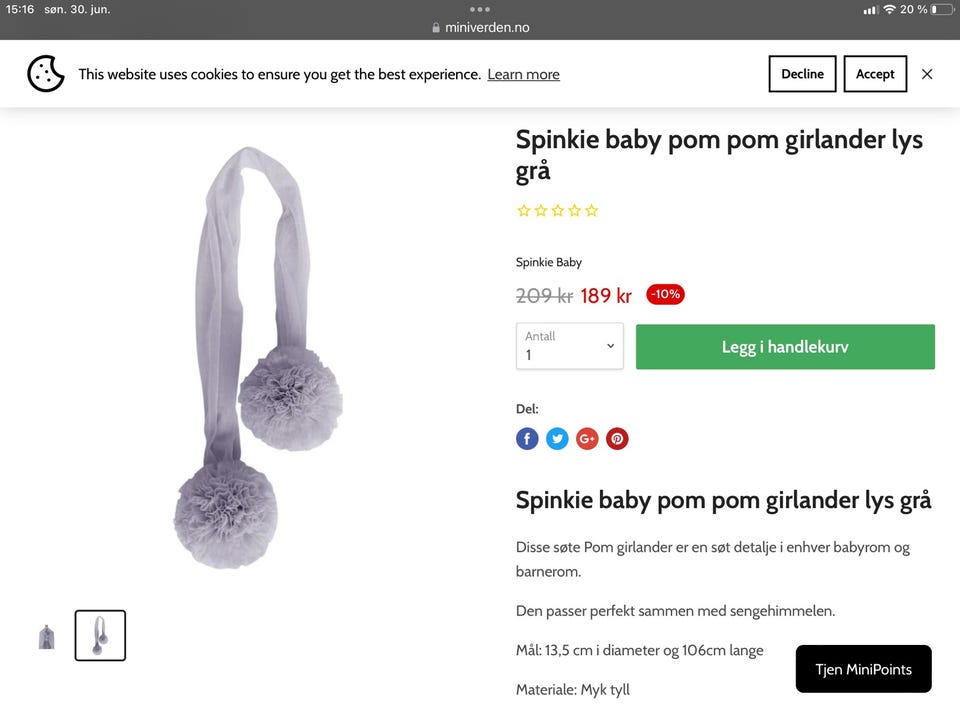Open the Tjen MiniPoints widget

point(863,669)
